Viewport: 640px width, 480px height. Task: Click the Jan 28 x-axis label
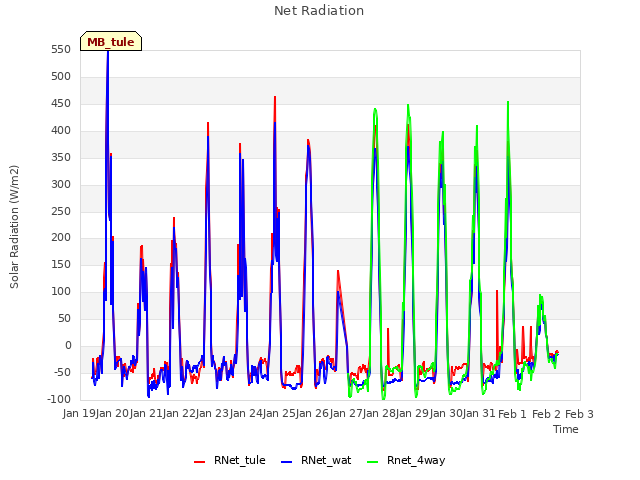[380, 413]
